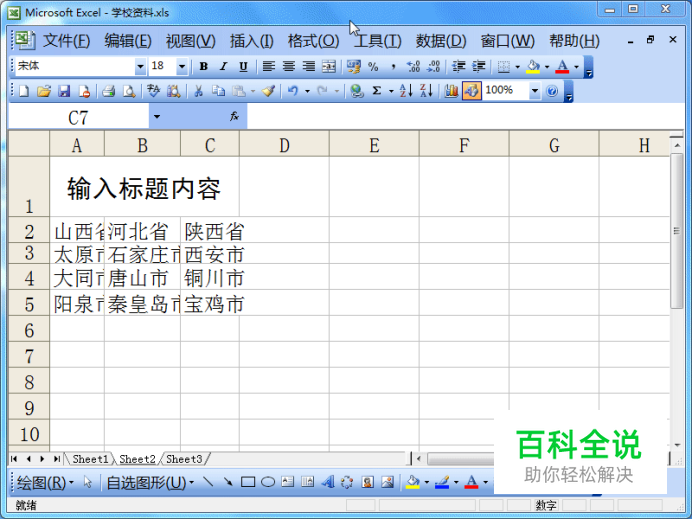This screenshot has height=519, width=692.
Task: Toggle the Drawing toolbar button
Action: point(471,91)
